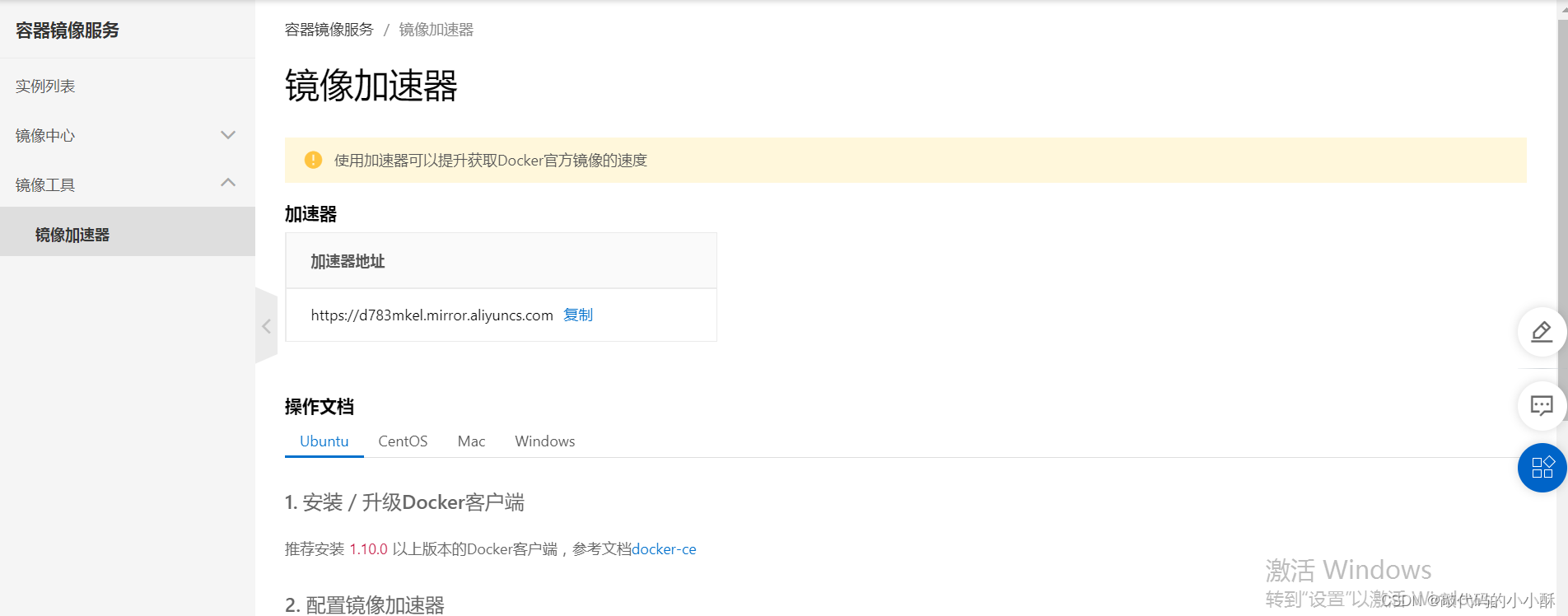
Task: Switch to the Mac tab
Action: point(471,441)
